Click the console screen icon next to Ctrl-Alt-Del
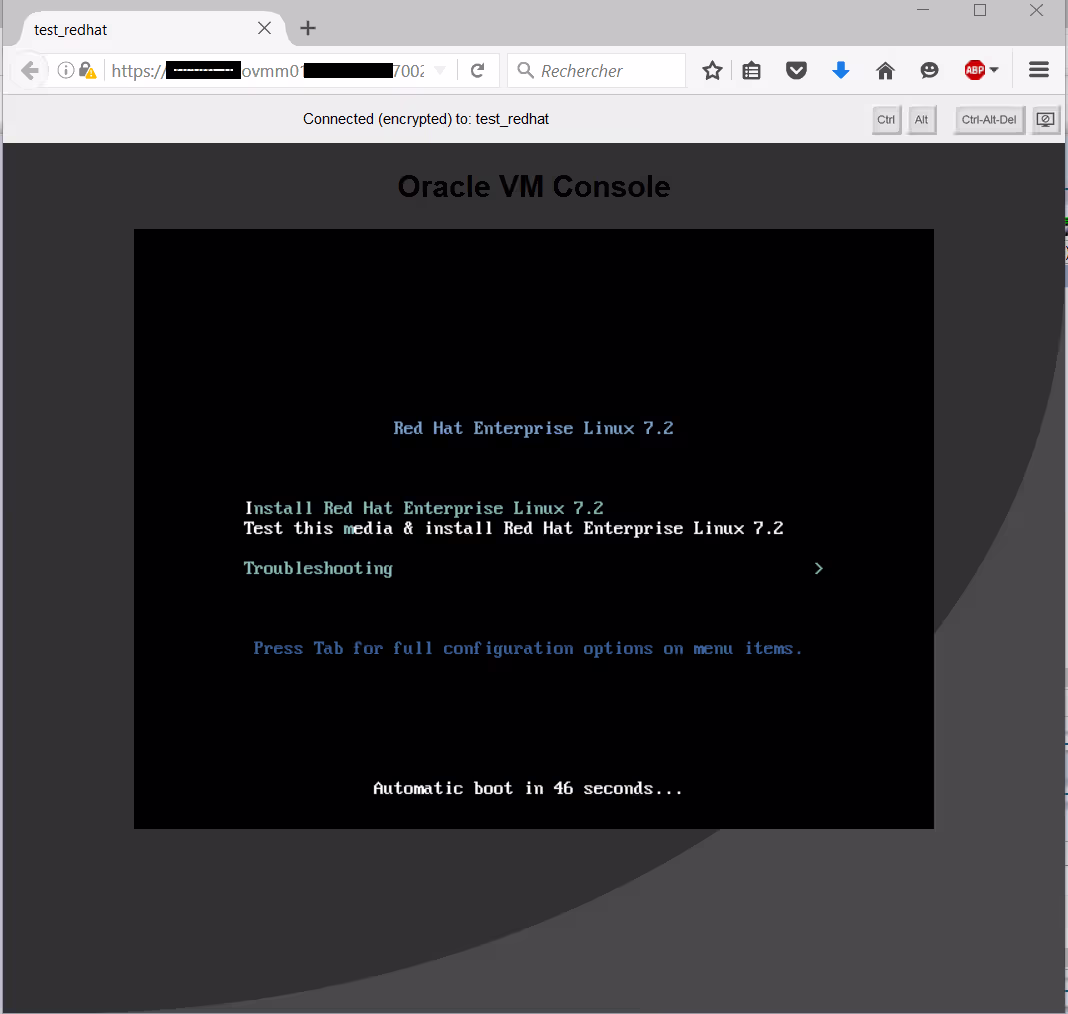 tap(1045, 120)
